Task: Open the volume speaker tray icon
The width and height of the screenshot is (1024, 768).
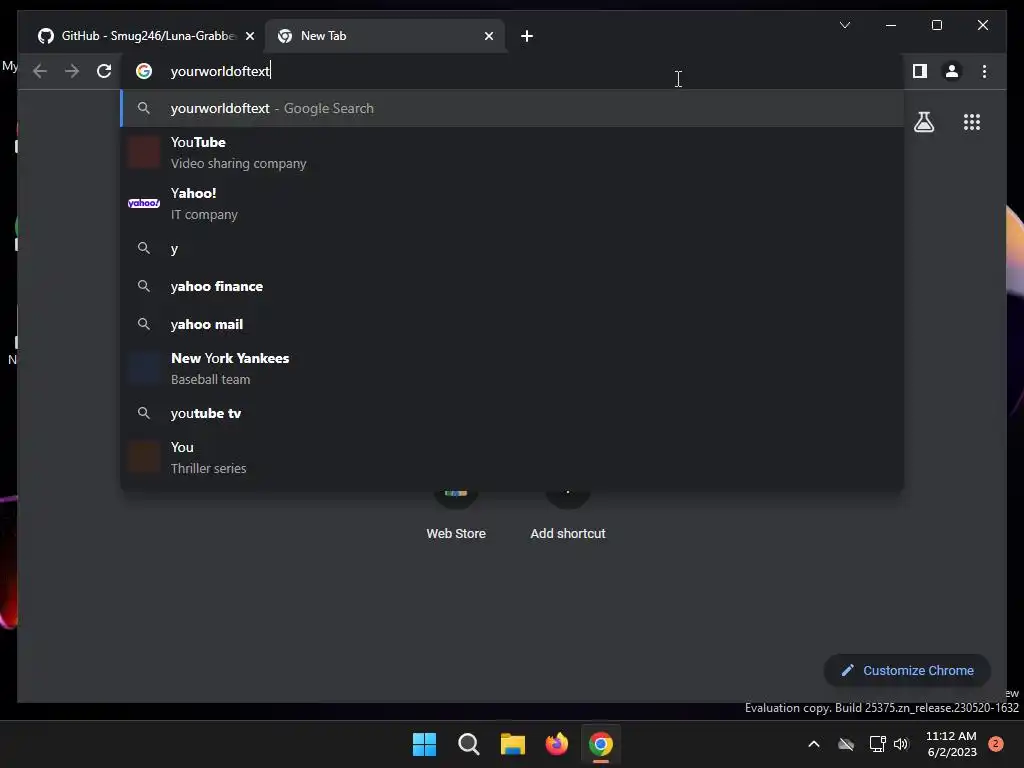Action: pyautogui.click(x=901, y=744)
